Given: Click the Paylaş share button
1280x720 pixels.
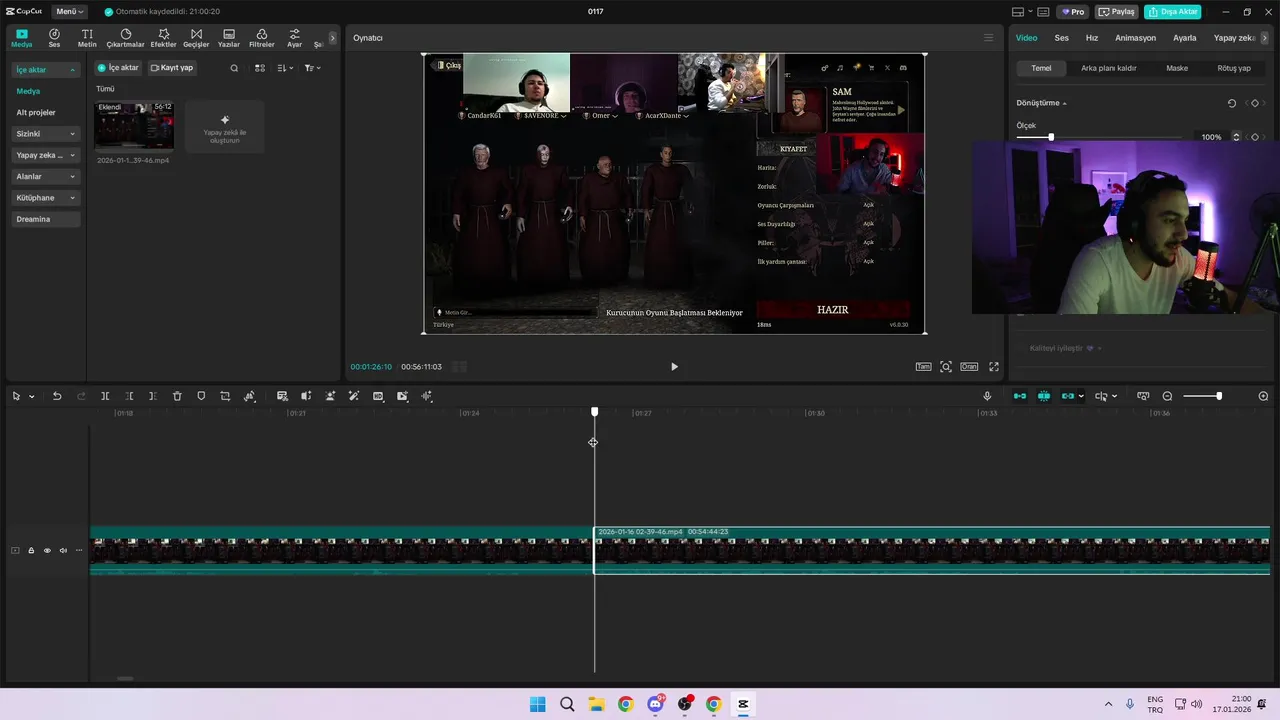Looking at the screenshot, I should pos(1117,12).
